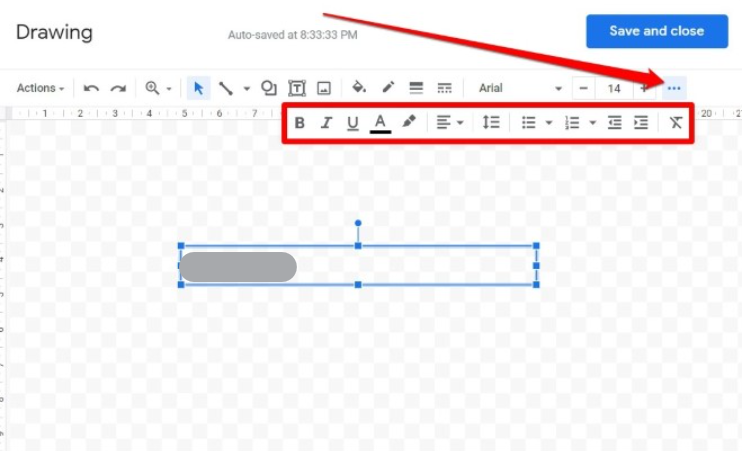
Task: Apply a numbered list
Action: pos(572,123)
